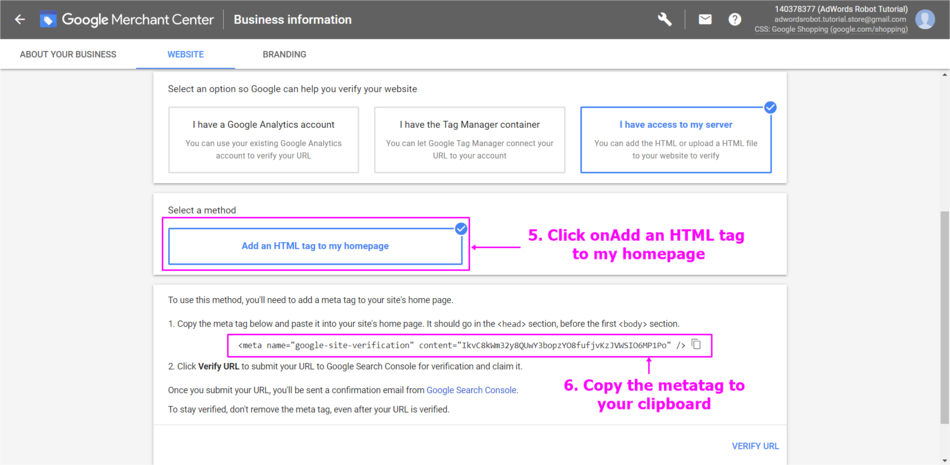The width and height of the screenshot is (950, 465).
Task: Open the Google Search Console link
Action: [471, 390]
